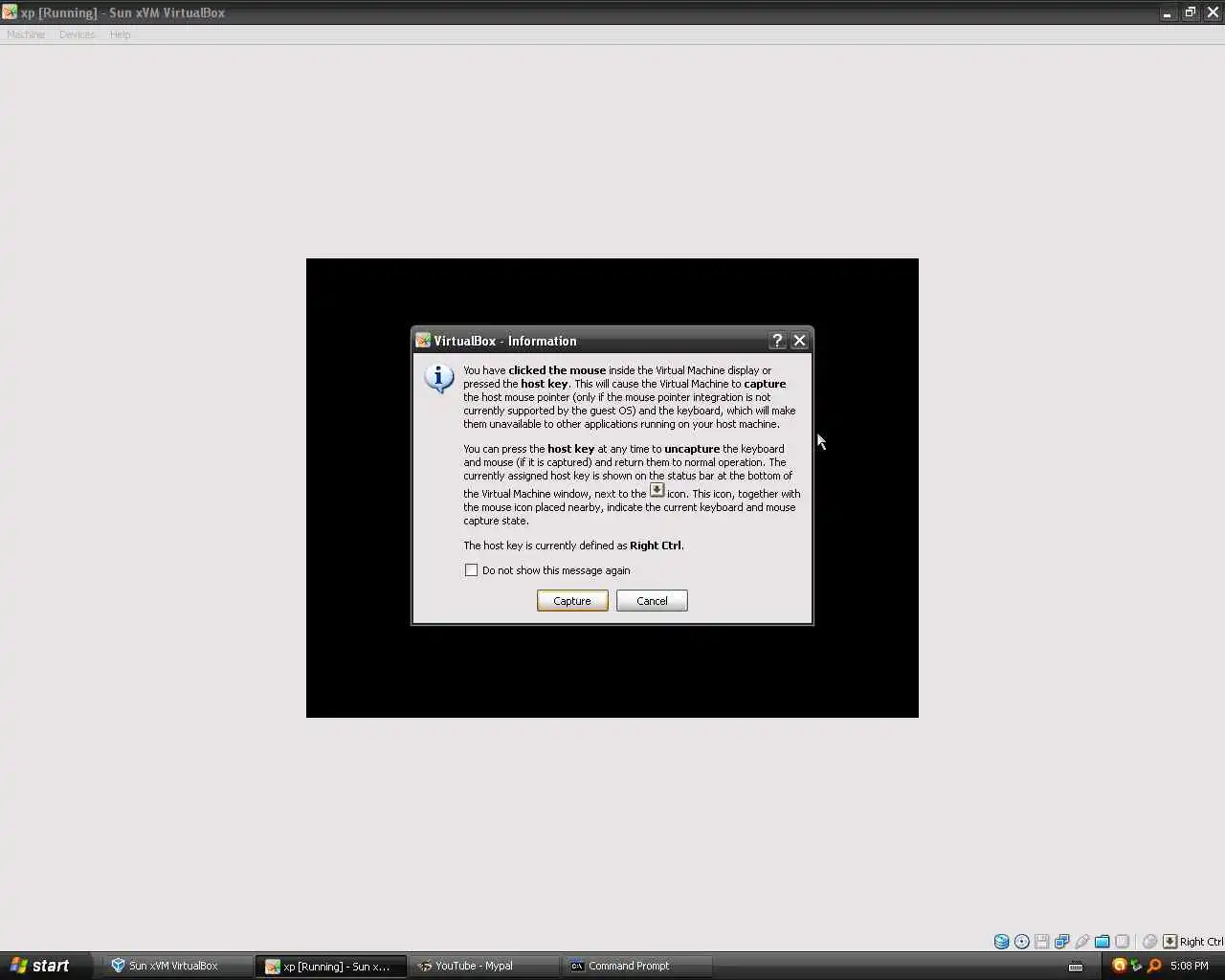Open the Devices menu
Image resolution: width=1225 pixels, height=980 pixels.
click(77, 34)
